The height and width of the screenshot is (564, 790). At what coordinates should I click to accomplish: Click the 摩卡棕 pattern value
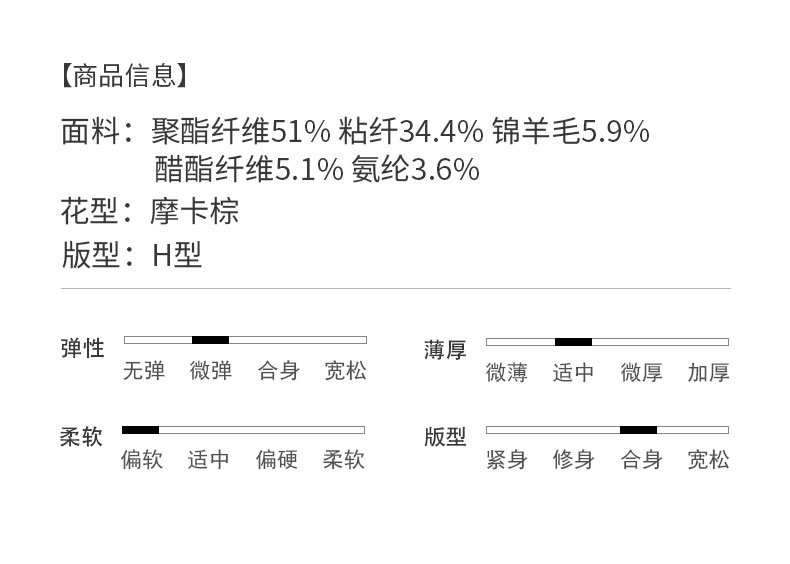tap(195, 212)
